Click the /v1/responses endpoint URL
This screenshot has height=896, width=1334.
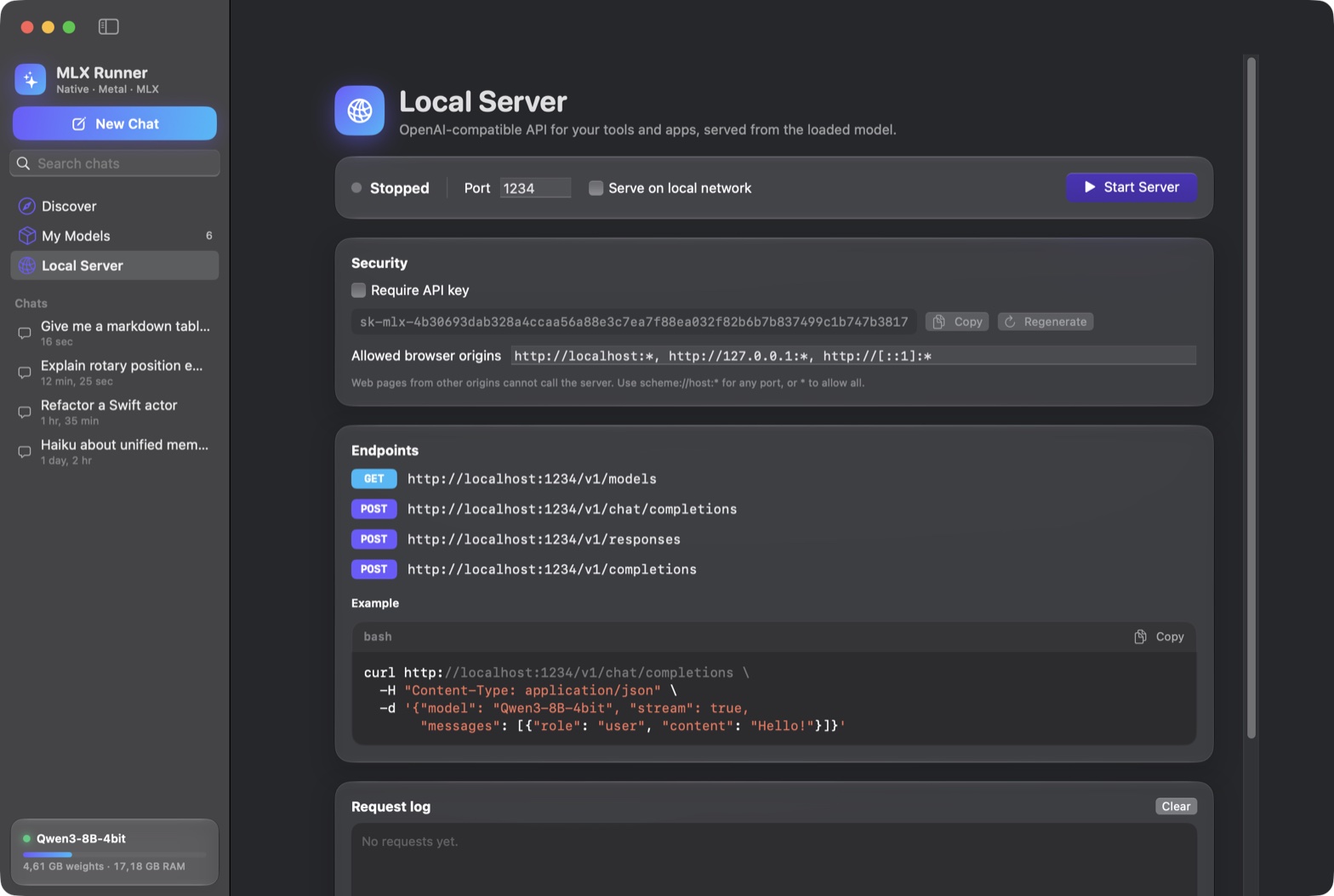(544, 539)
